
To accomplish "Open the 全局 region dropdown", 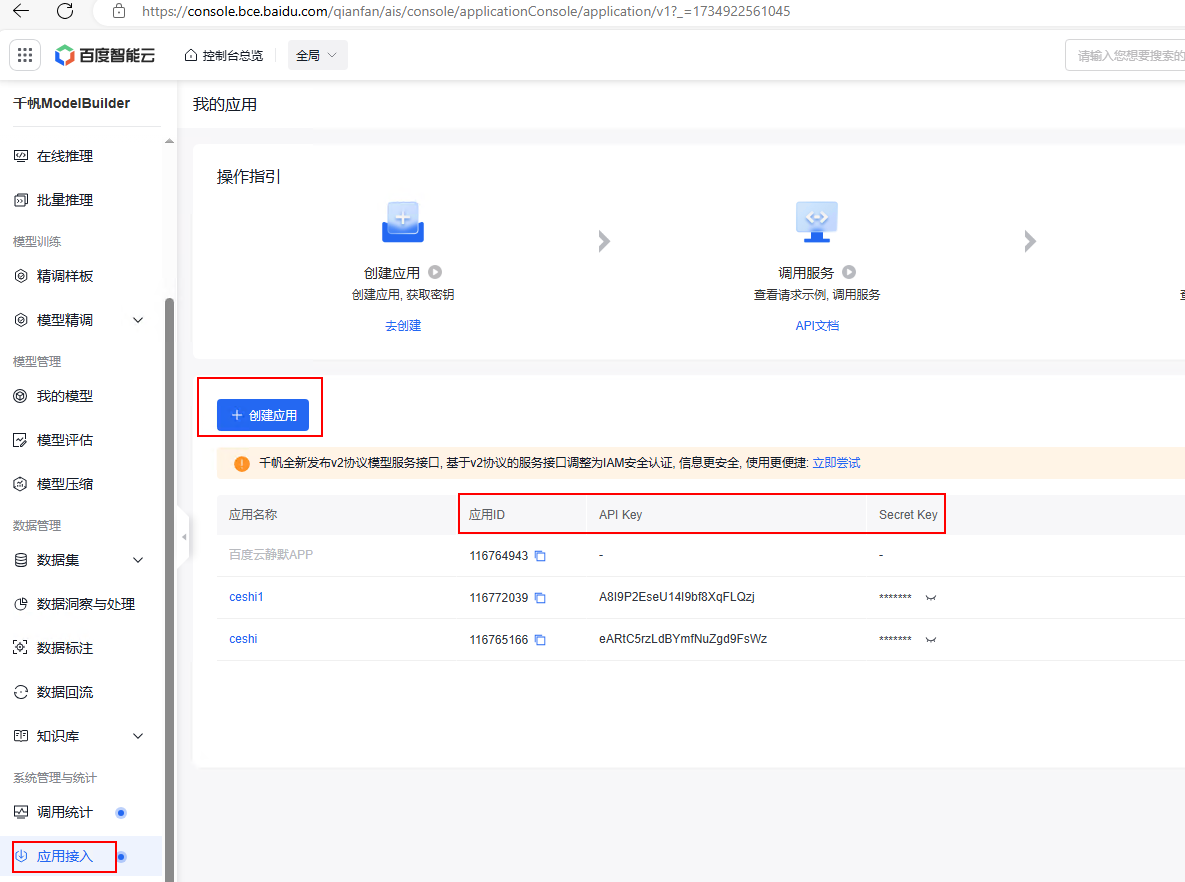I will (x=317, y=55).
